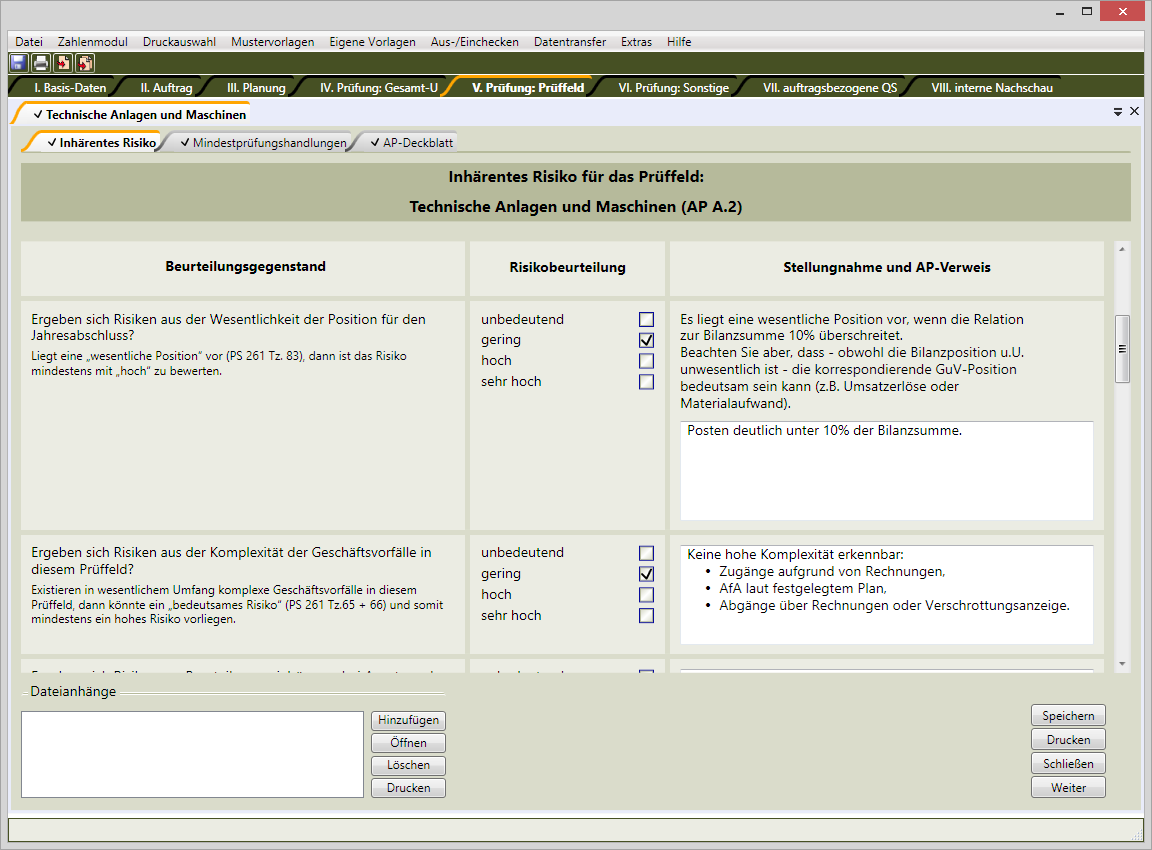Click the scroll-down arrow of the form scrollbar

pyautogui.click(x=1122, y=663)
